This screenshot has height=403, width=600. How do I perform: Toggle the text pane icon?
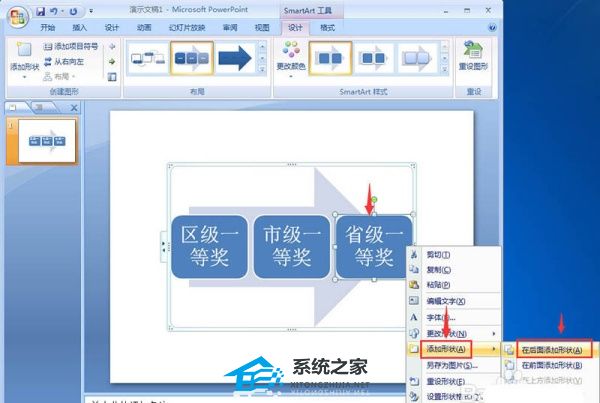click(x=112, y=77)
